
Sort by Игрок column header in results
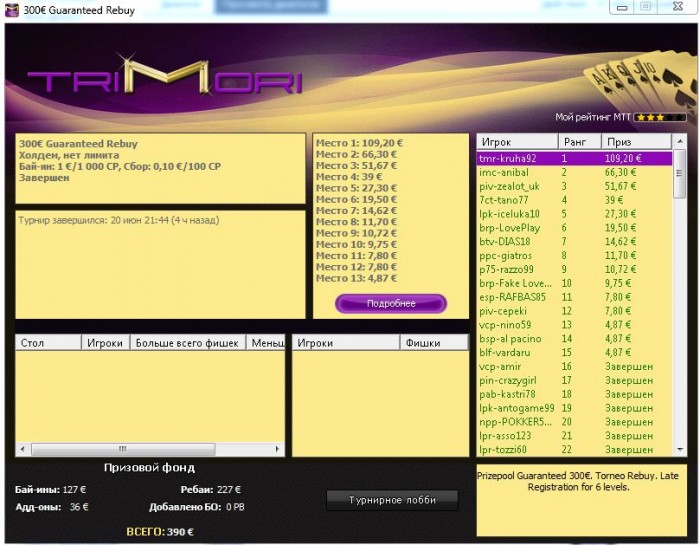517,142
